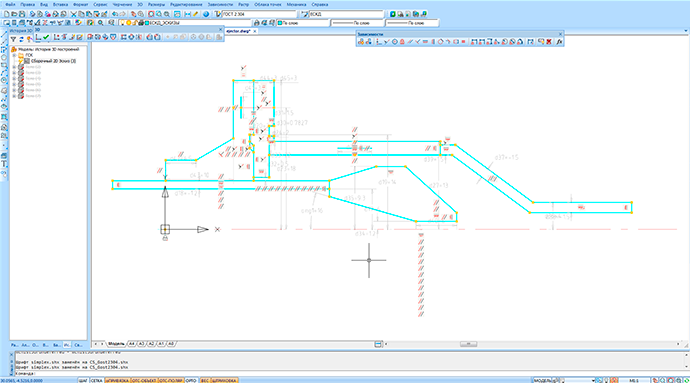This screenshot has width=690, height=383.
Task: Toggle ШАГ snap step in status bar
Action: [x=83, y=380]
